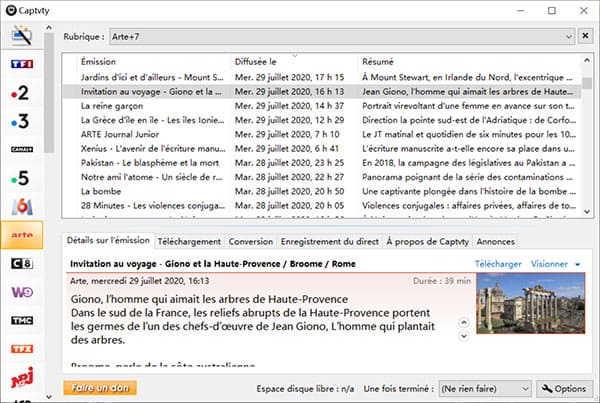Select the Arte channel icon

(22, 235)
